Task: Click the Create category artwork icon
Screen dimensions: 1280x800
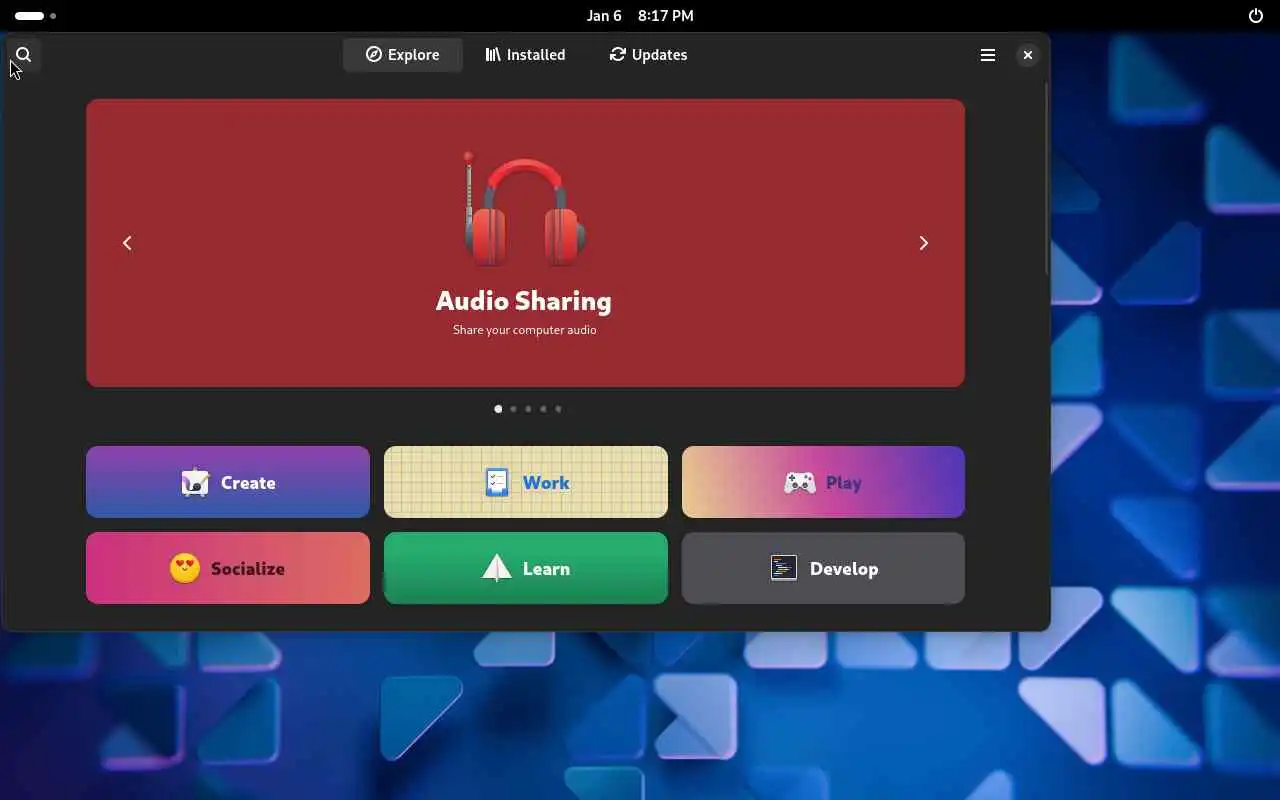Action: click(x=195, y=482)
